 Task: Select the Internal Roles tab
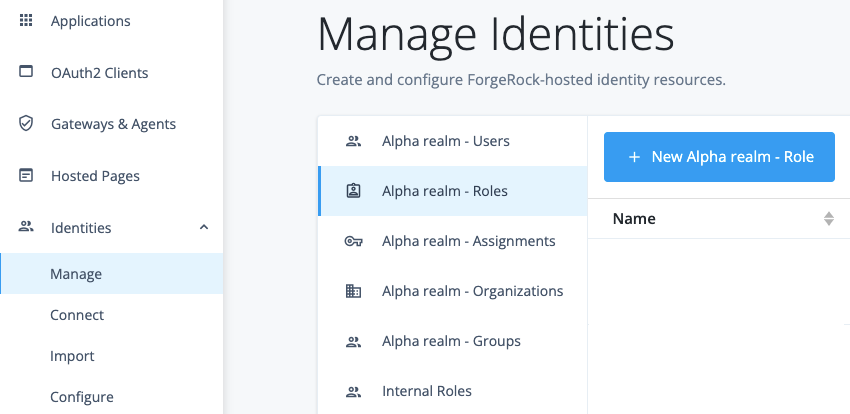pyautogui.click(x=426, y=391)
